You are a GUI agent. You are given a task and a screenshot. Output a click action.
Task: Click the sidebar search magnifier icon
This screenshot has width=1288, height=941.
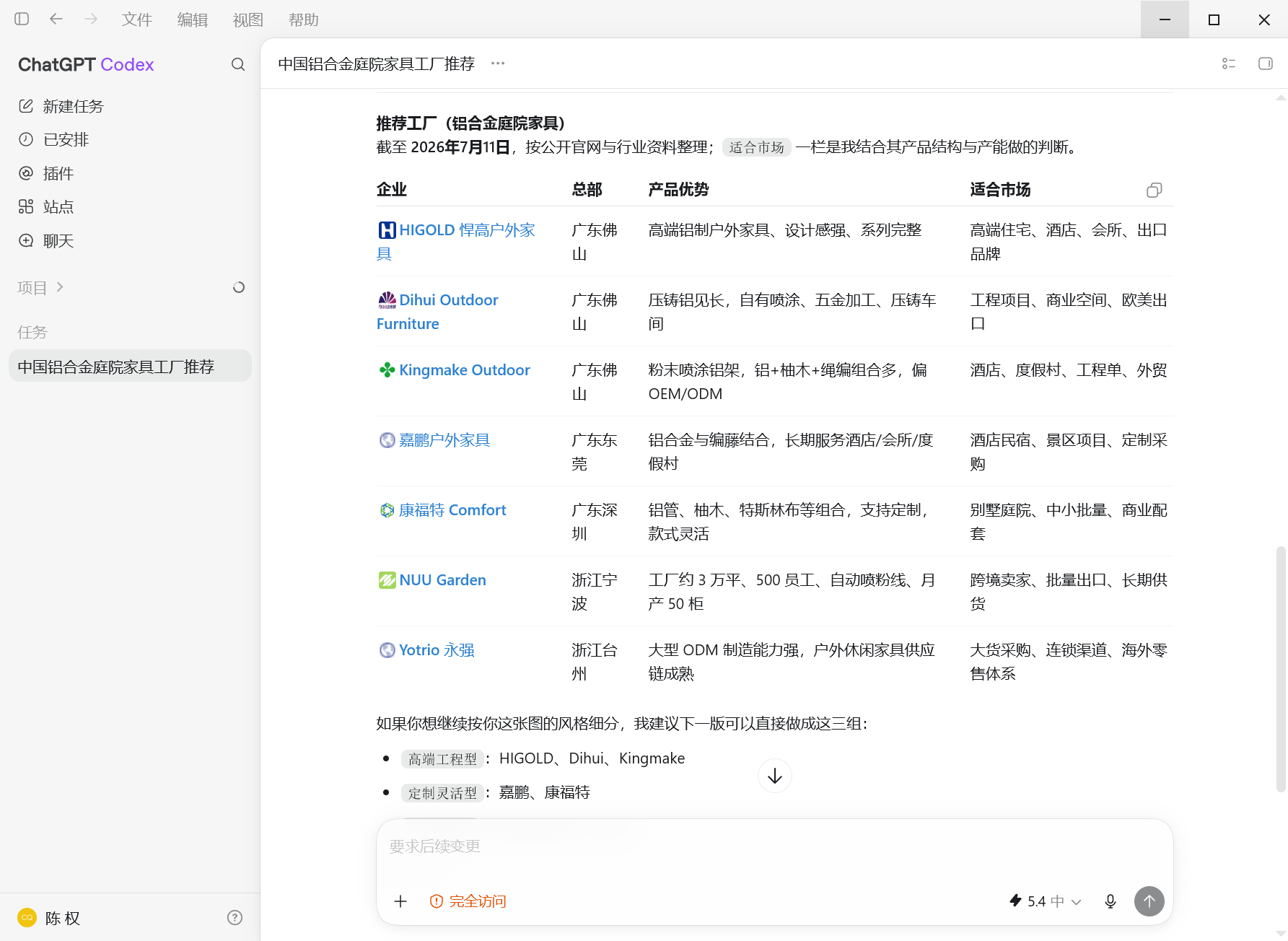point(238,64)
